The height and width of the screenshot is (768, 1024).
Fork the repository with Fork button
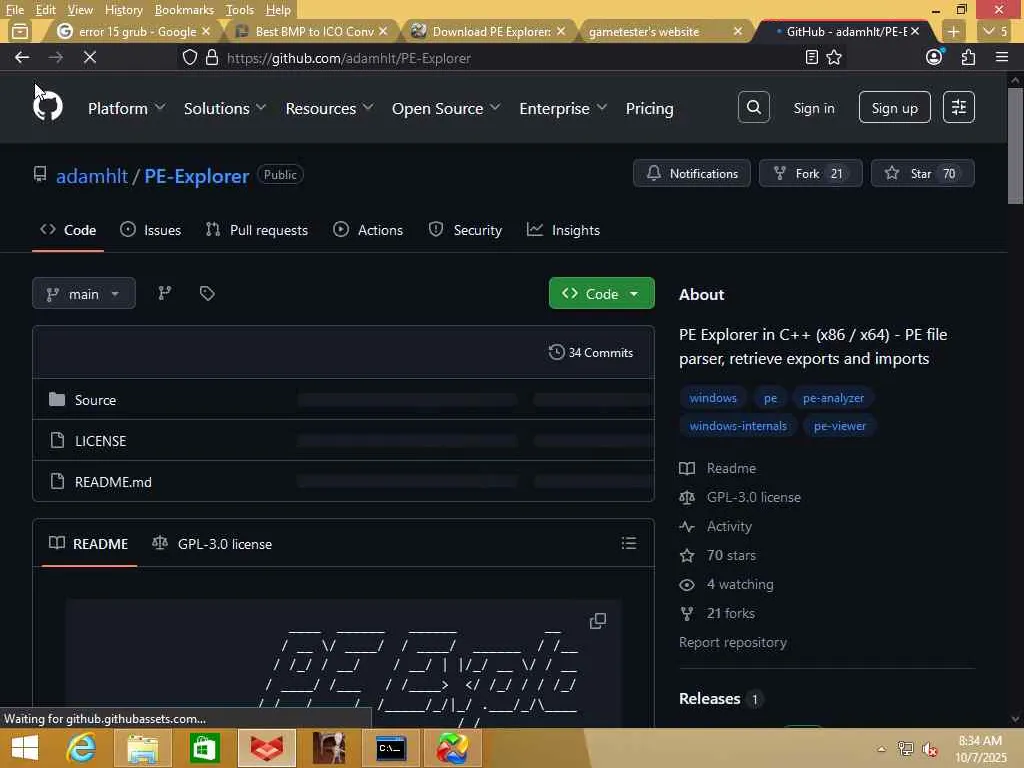click(810, 173)
